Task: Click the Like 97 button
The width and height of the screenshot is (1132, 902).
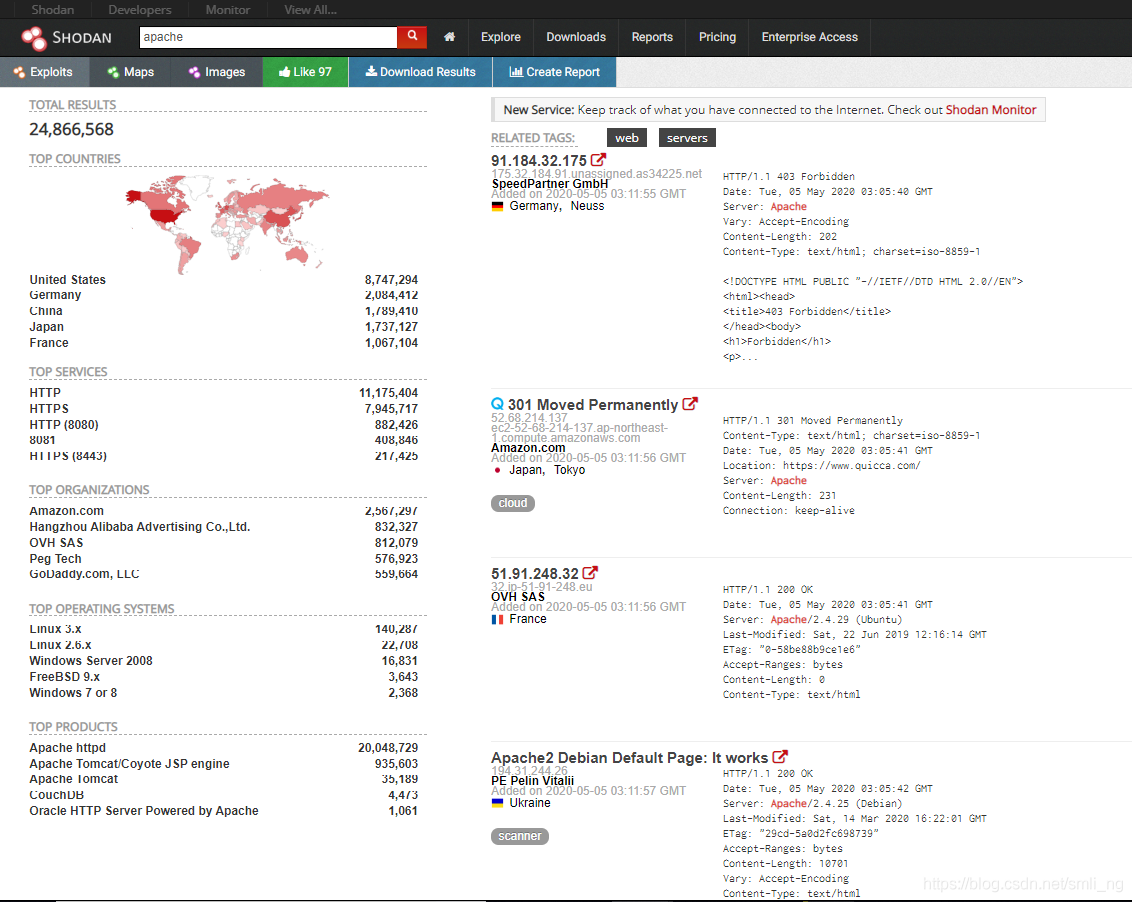Action: (305, 71)
